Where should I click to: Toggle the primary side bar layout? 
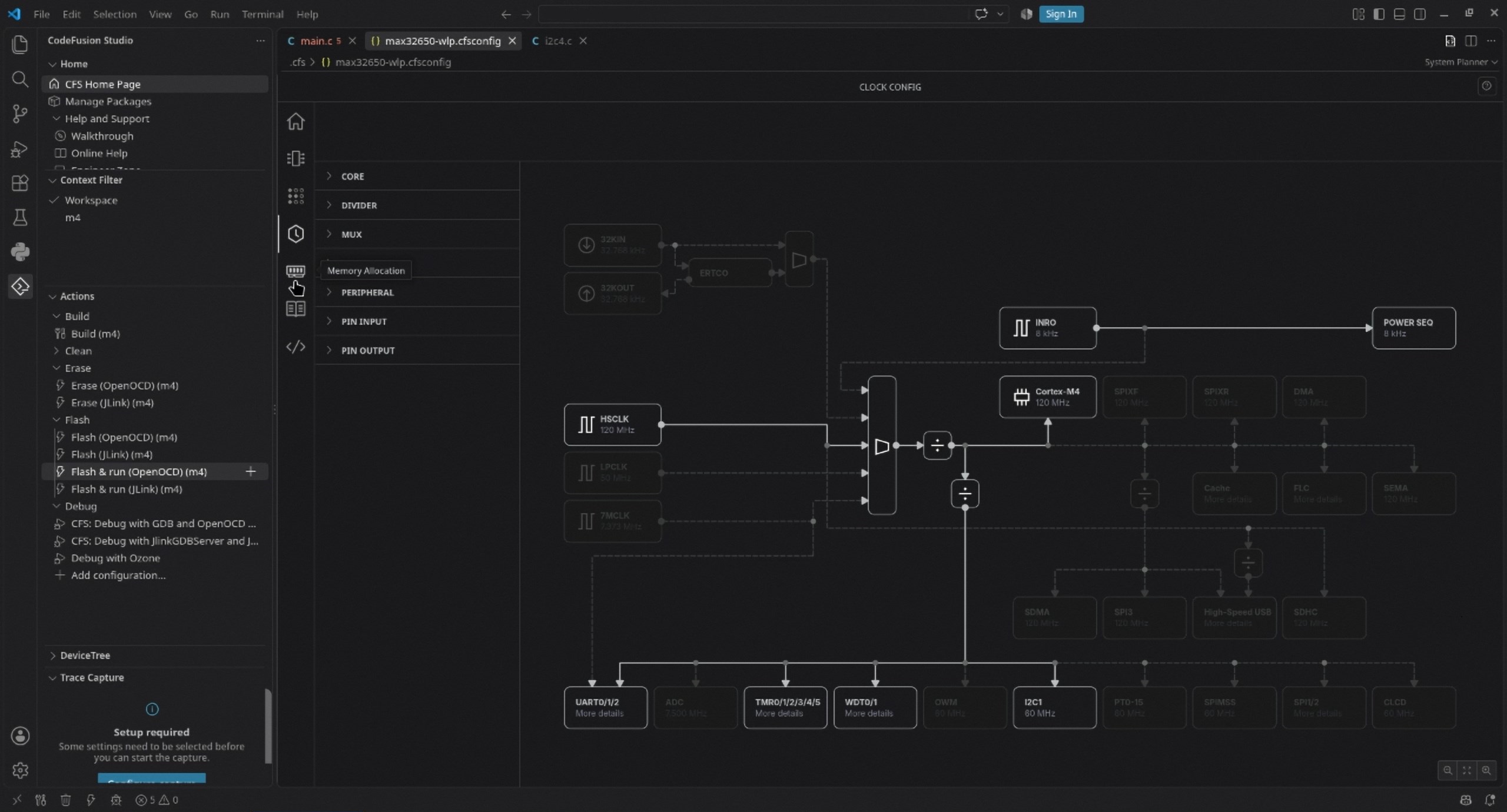1379,14
